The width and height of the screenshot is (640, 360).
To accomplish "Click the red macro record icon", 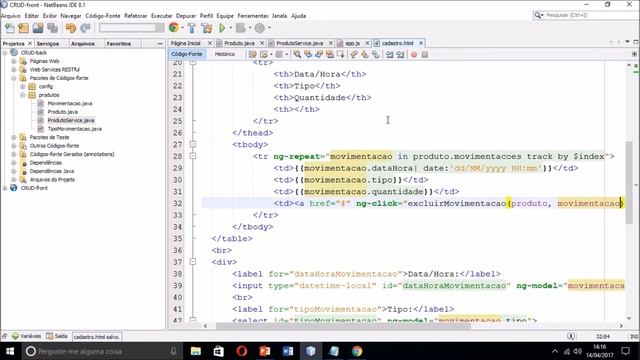I will (x=414, y=54).
